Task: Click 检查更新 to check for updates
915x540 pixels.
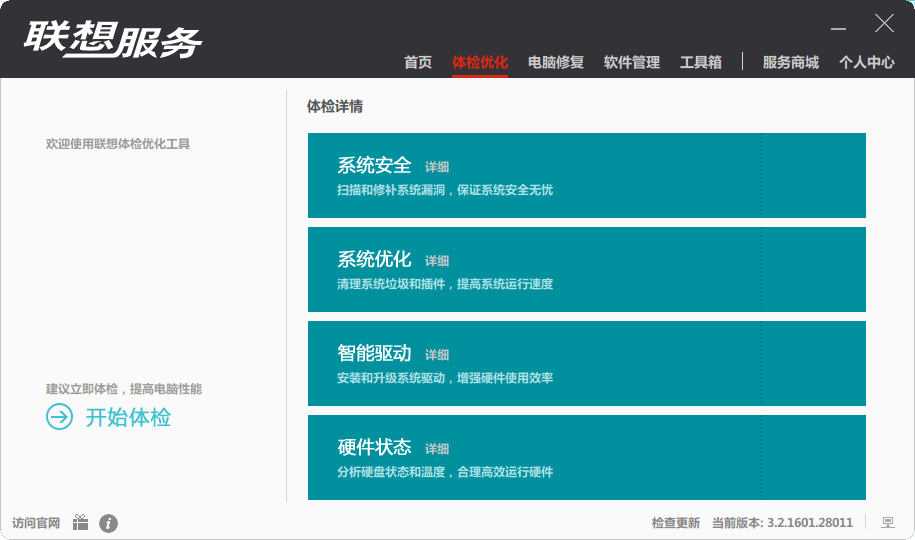Action: tap(676, 523)
